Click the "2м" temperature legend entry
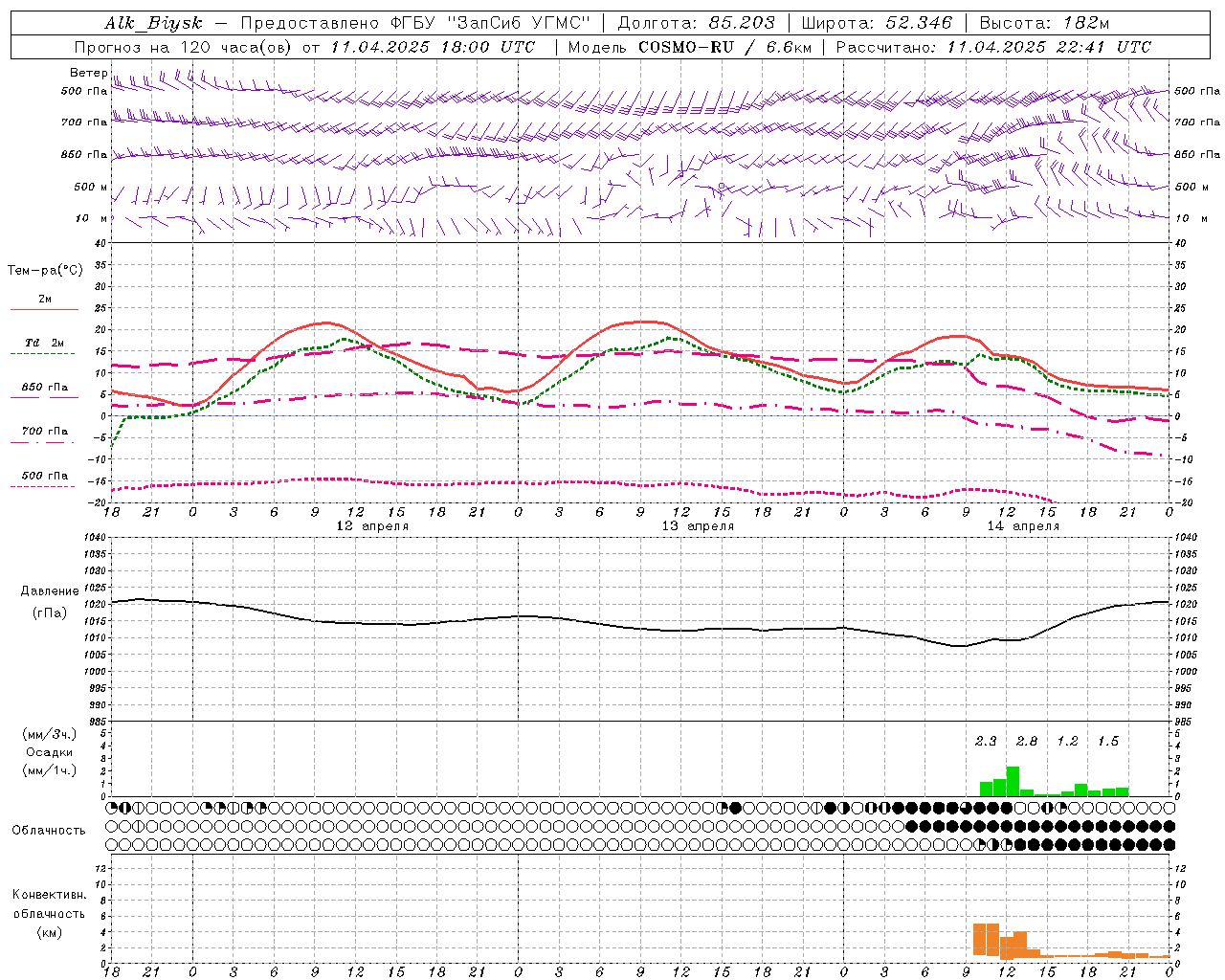This screenshot has width=1225, height=980. (x=45, y=299)
